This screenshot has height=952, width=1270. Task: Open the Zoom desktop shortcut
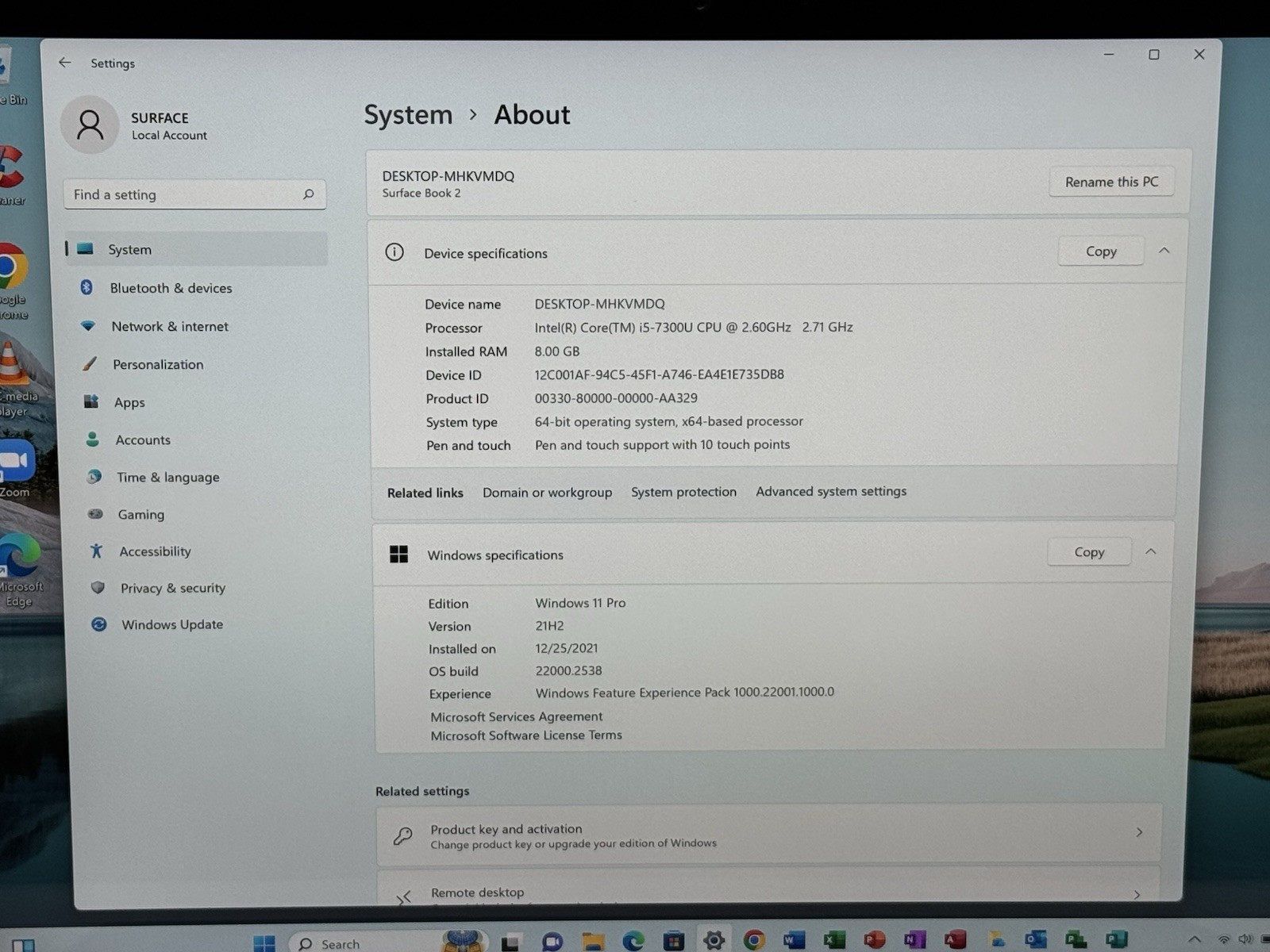16,470
